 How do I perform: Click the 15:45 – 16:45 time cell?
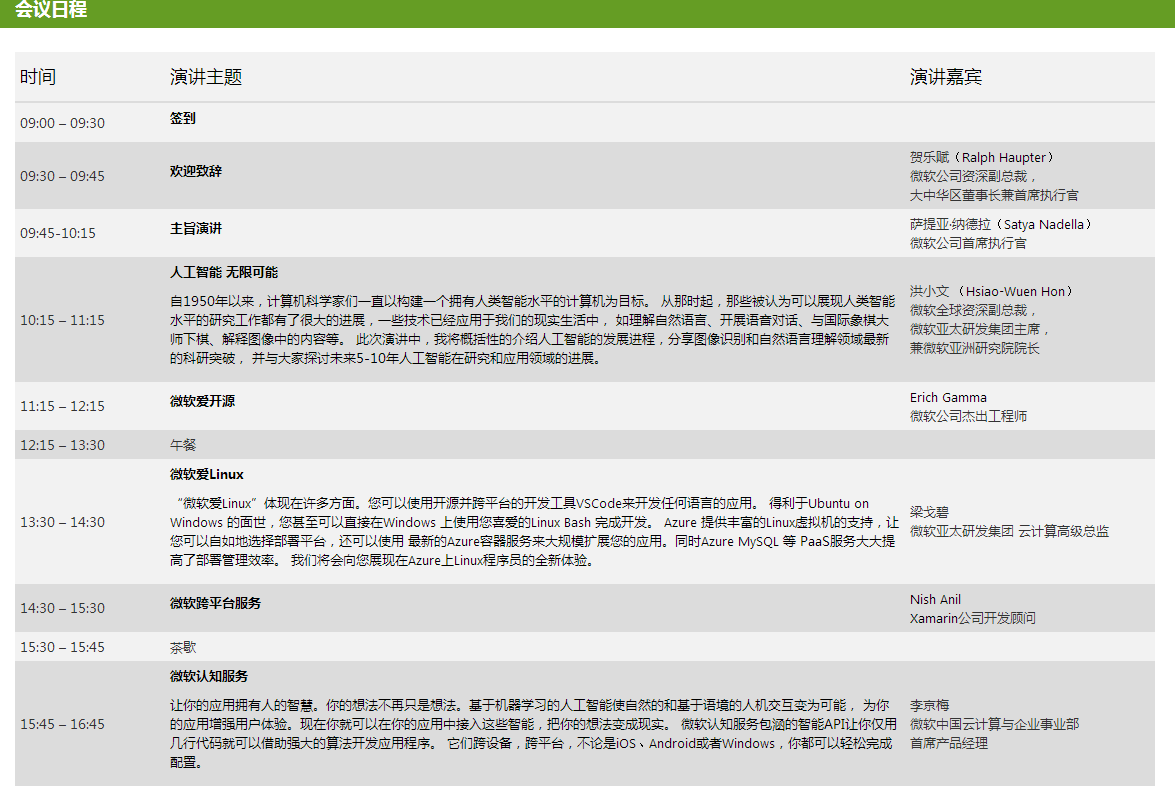point(62,724)
